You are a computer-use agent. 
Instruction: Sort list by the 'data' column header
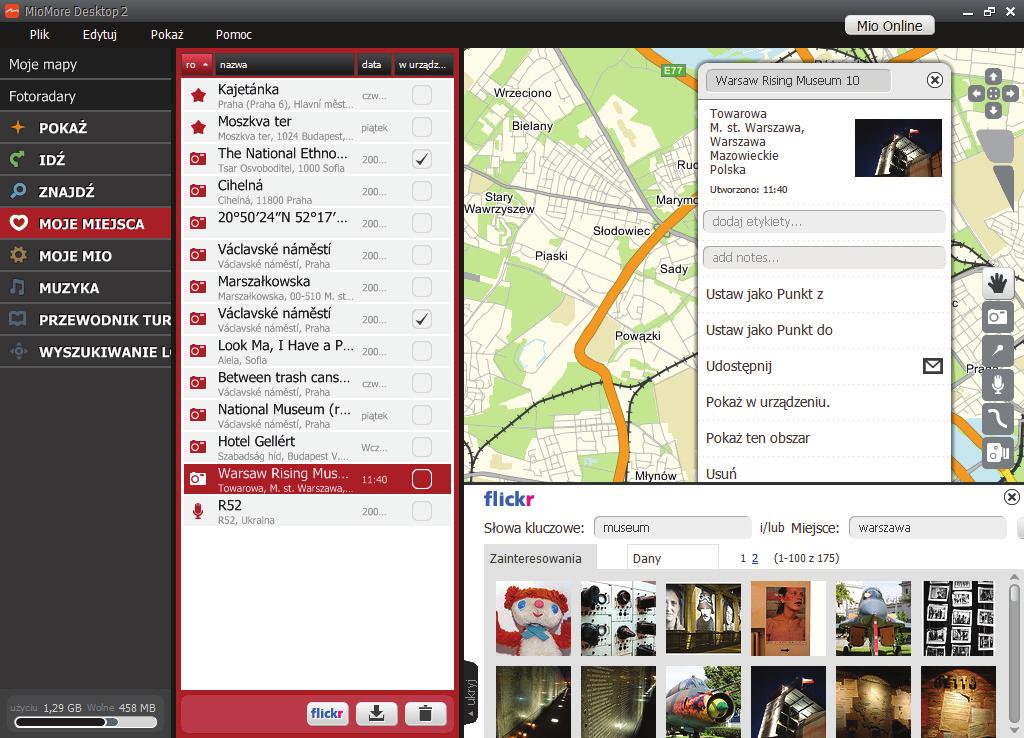(374, 65)
